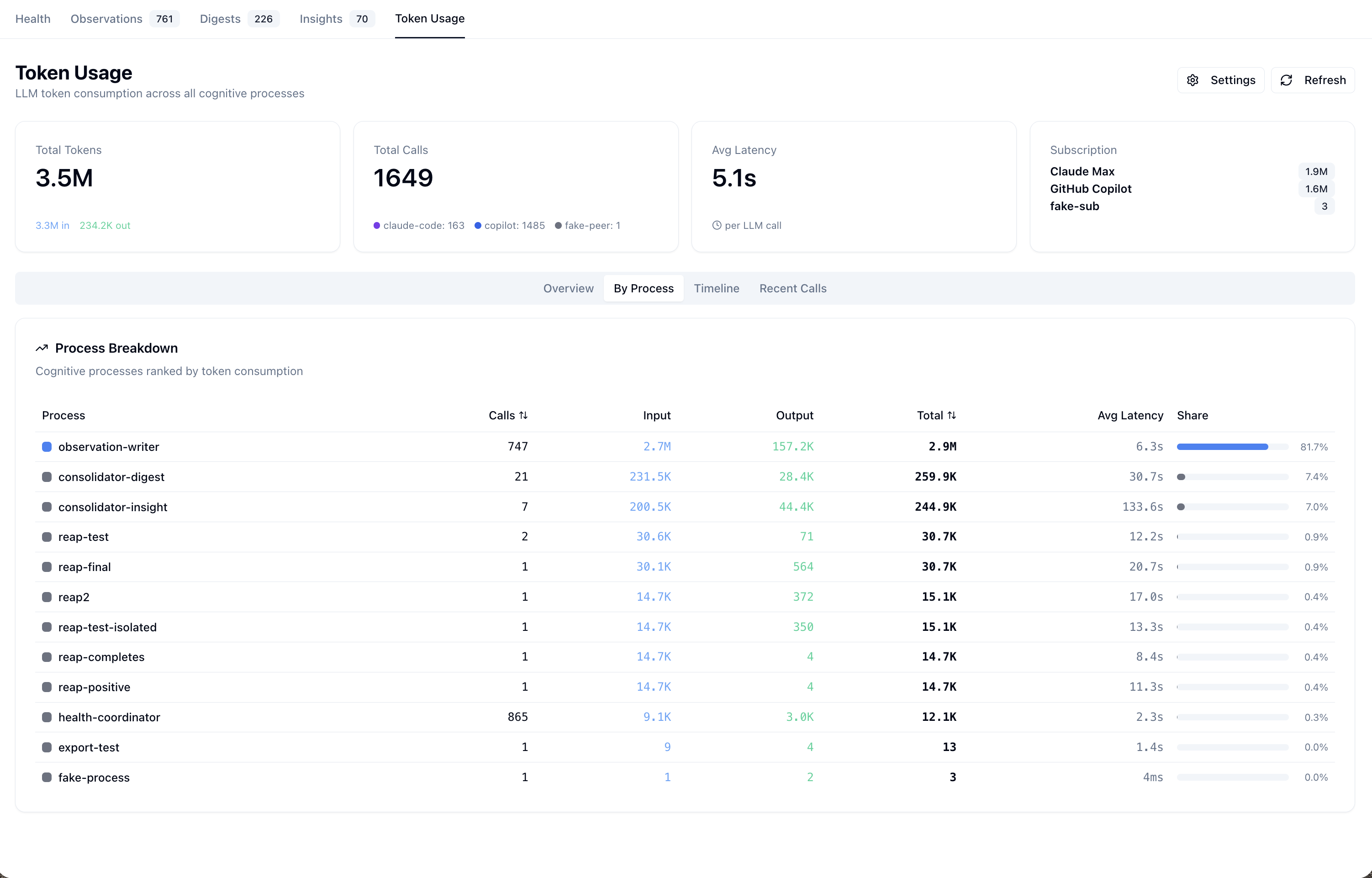
Task: Click the blue observation-writer color marker
Action: (47, 447)
